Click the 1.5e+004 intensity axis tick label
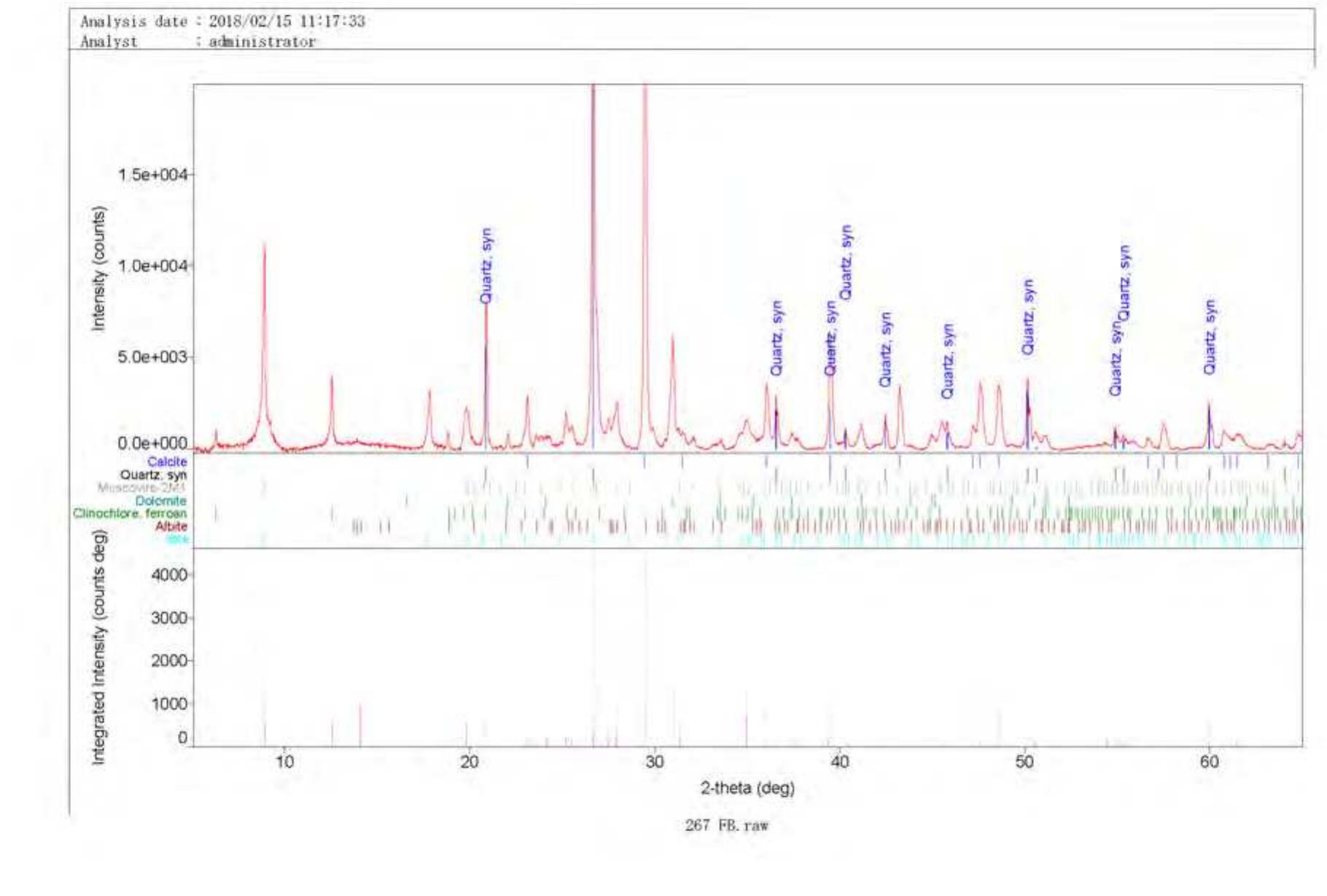The height and width of the screenshot is (896, 1327). (152, 175)
